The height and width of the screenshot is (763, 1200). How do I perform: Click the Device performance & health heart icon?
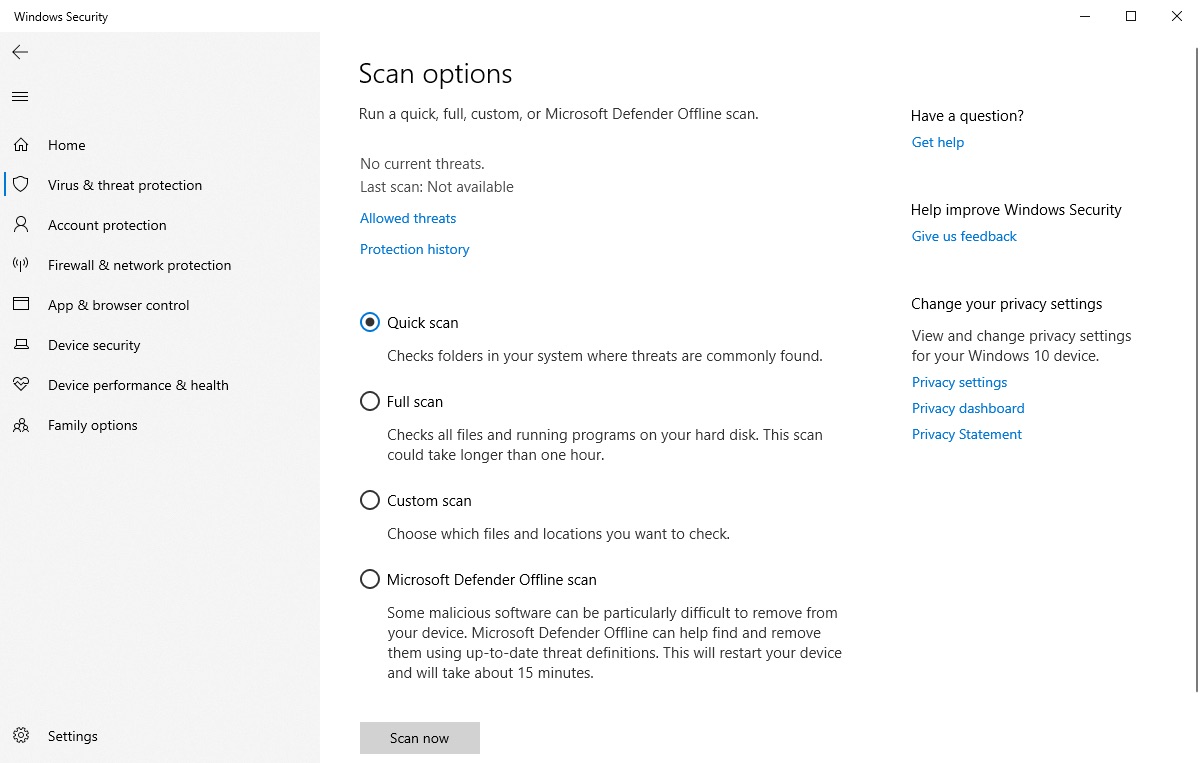pos(21,385)
